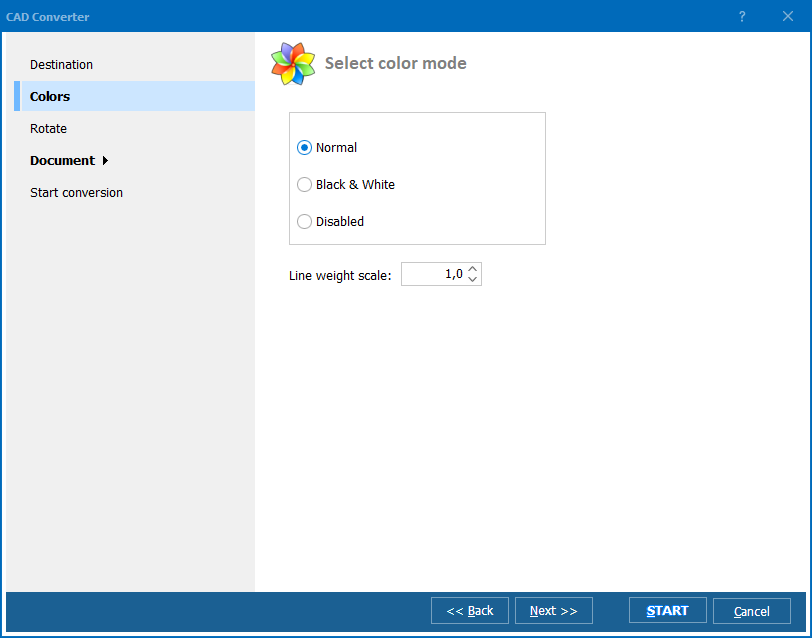This screenshot has width=812, height=638.
Task: Go to previous step with << Back
Action: [x=469, y=611]
